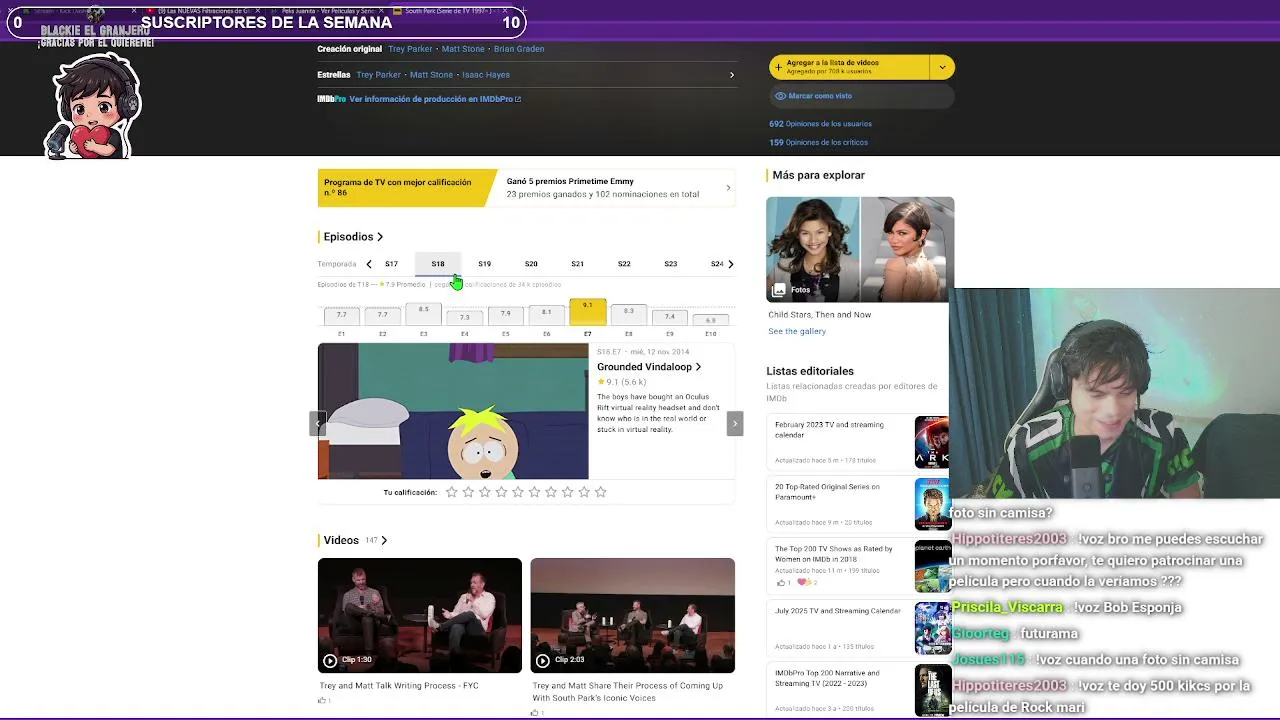The width and height of the screenshot is (1280, 720).
Task: Select season S19 tab
Action: pyautogui.click(x=484, y=264)
